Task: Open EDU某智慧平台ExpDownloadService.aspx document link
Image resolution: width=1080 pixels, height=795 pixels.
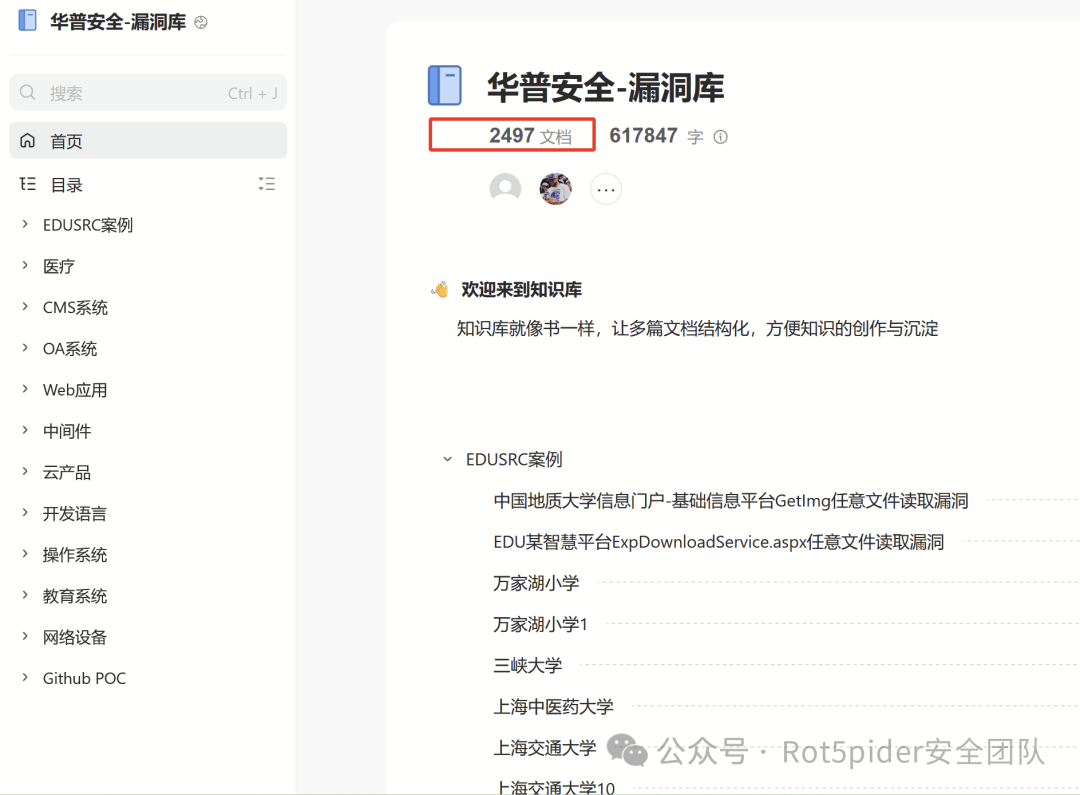Action: click(x=718, y=542)
